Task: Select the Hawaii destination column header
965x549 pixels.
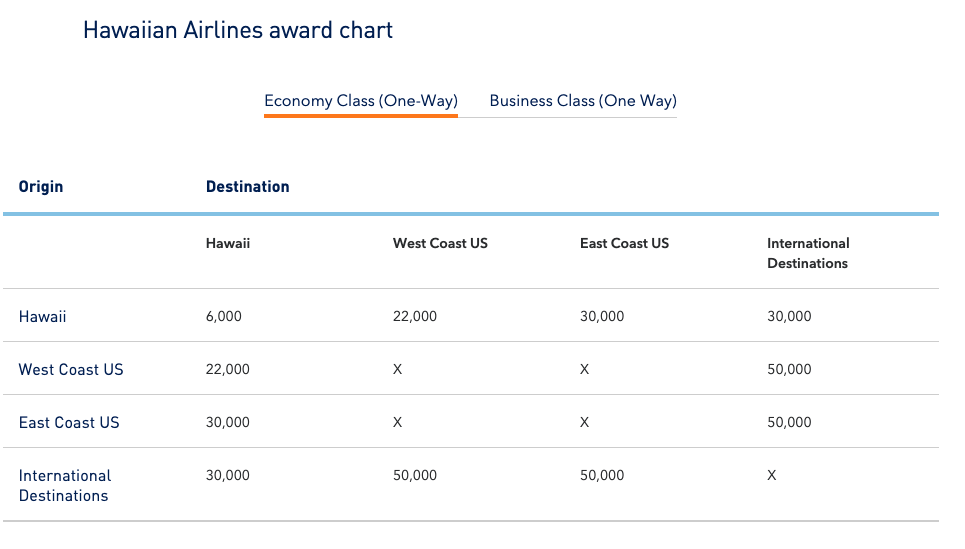Action: coord(228,243)
